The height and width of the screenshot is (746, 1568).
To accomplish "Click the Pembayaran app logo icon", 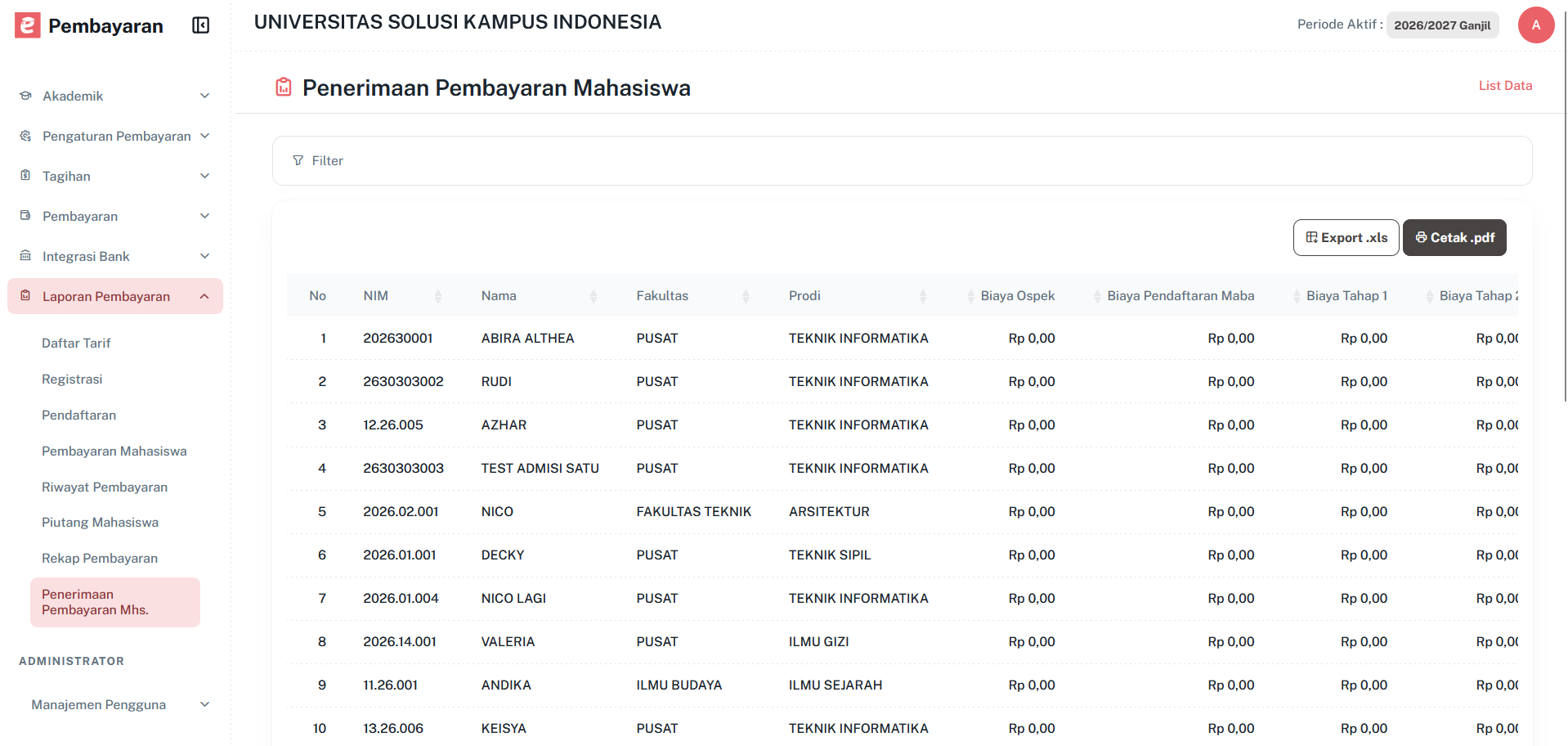I will tap(25, 25).
